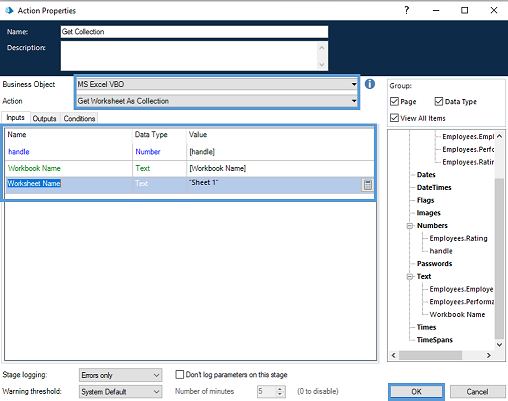Toggle the Data Type group checkbox
Image resolution: width=508 pixels, height=401 pixels.
pos(439,101)
